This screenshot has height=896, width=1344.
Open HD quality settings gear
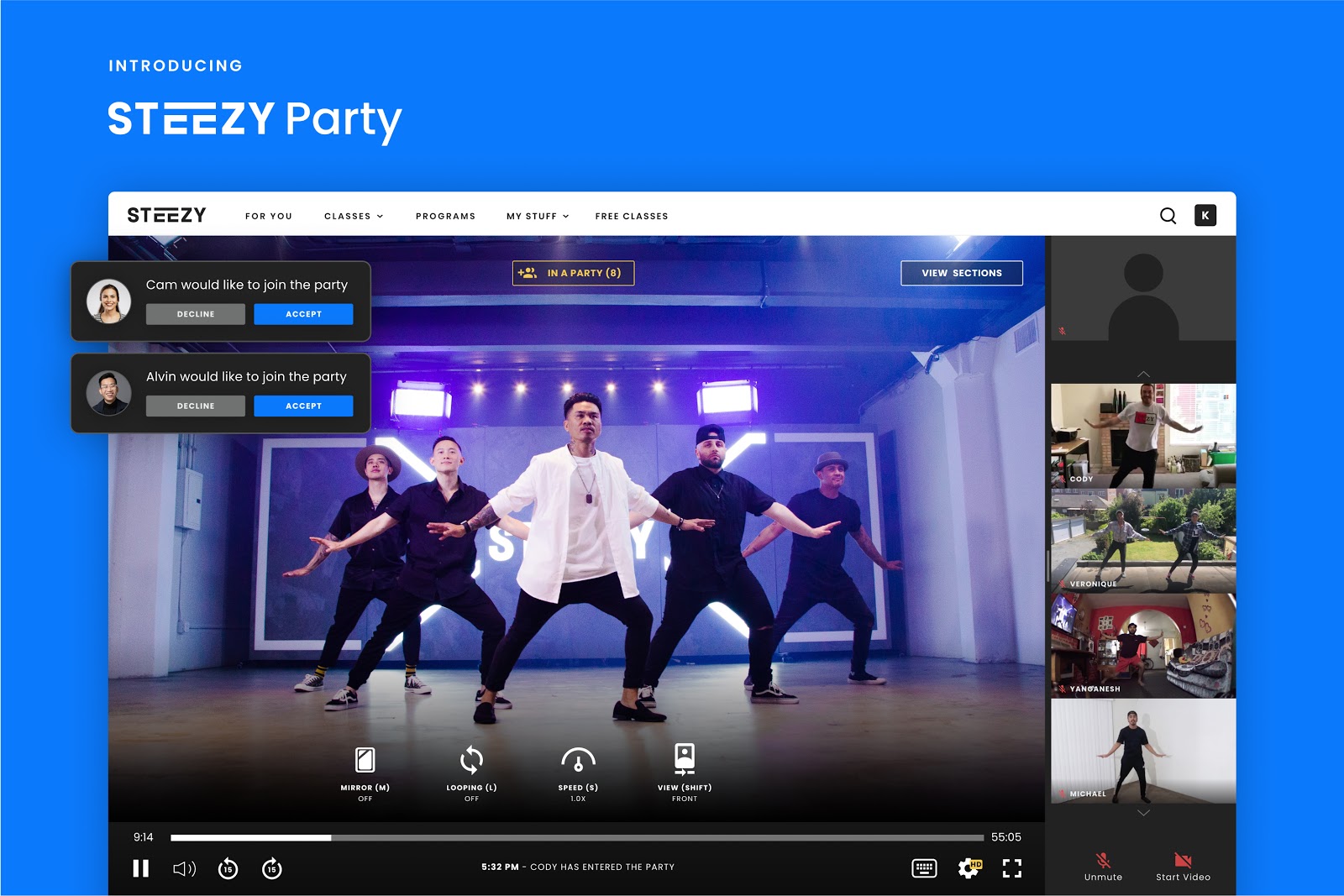click(x=969, y=868)
